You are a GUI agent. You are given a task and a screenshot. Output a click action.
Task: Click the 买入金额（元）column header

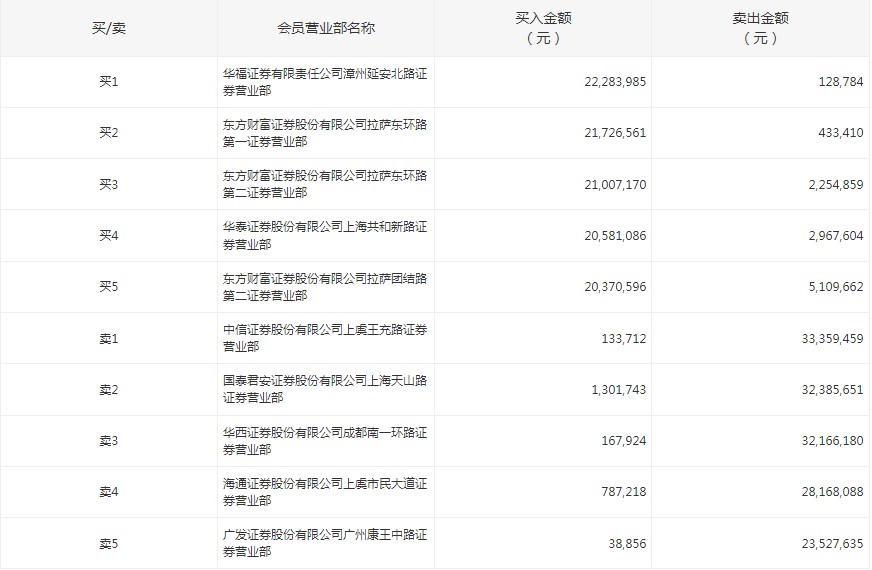click(x=543, y=28)
